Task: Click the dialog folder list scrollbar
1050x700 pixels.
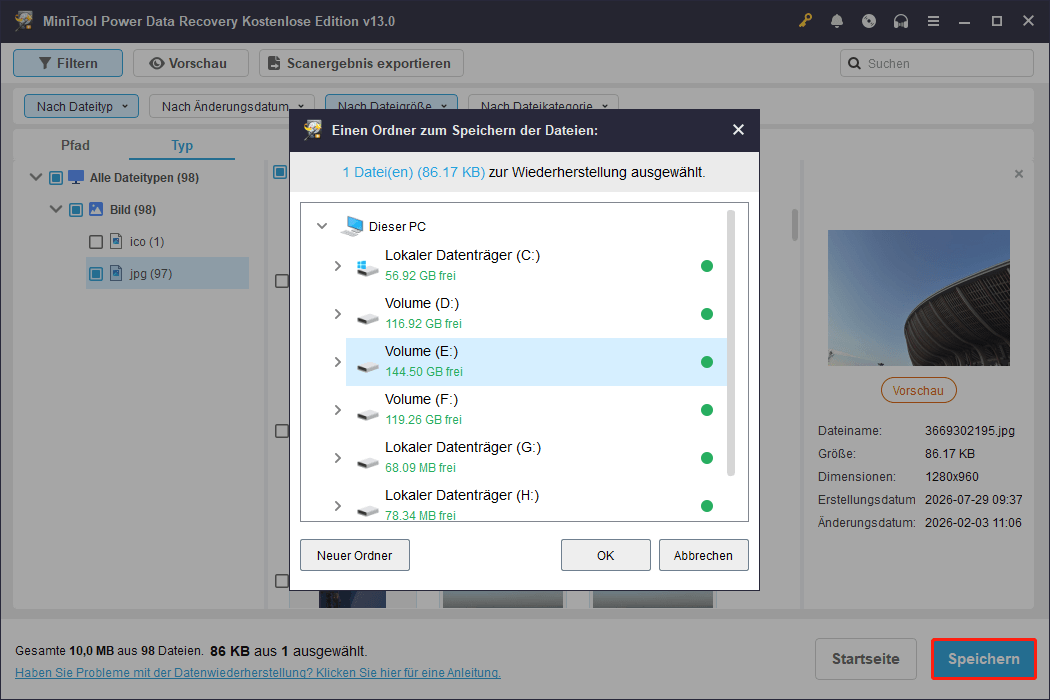Action: tap(731, 342)
